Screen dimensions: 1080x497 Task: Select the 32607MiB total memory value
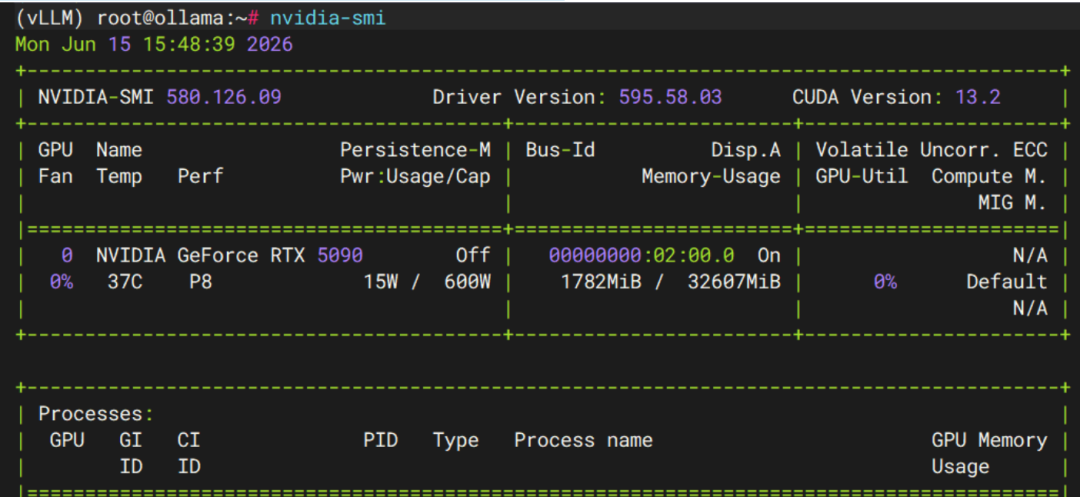click(x=734, y=282)
